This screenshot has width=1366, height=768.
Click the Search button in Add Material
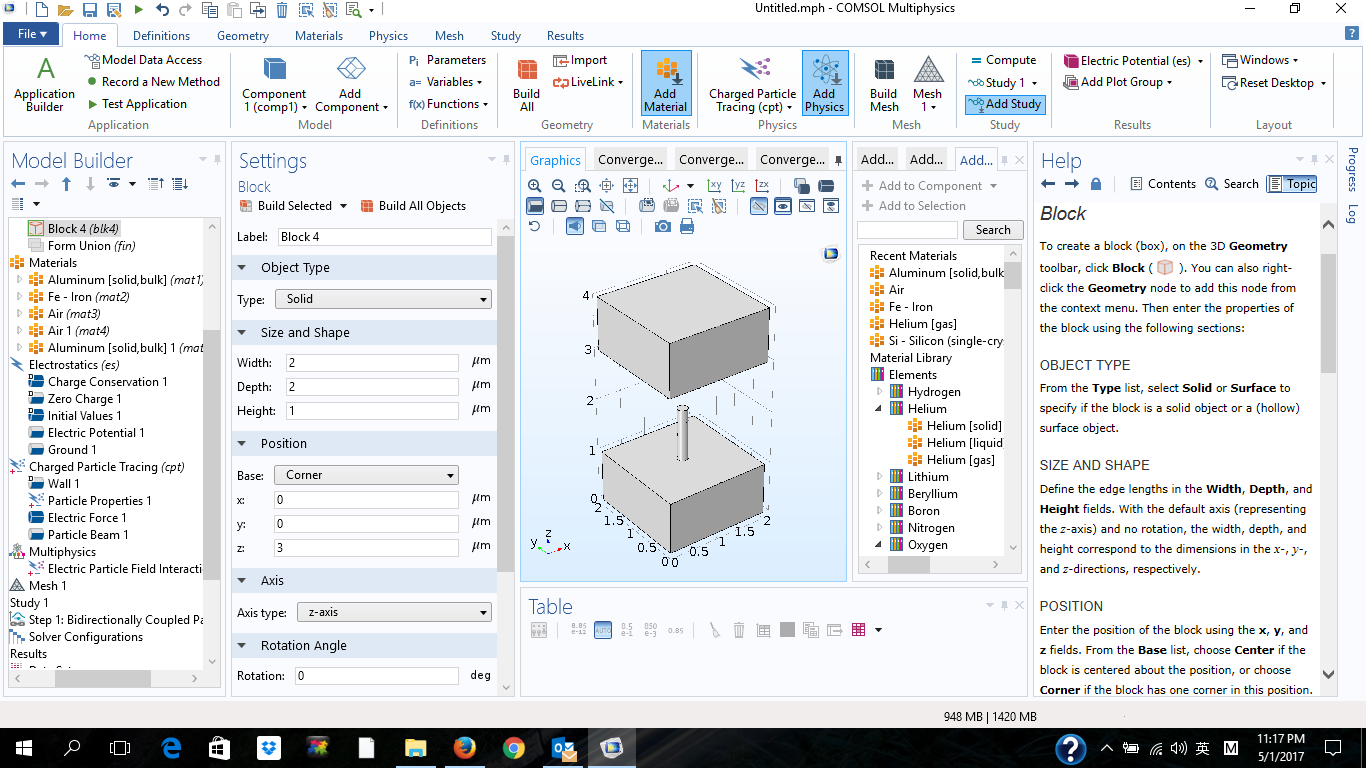point(993,230)
